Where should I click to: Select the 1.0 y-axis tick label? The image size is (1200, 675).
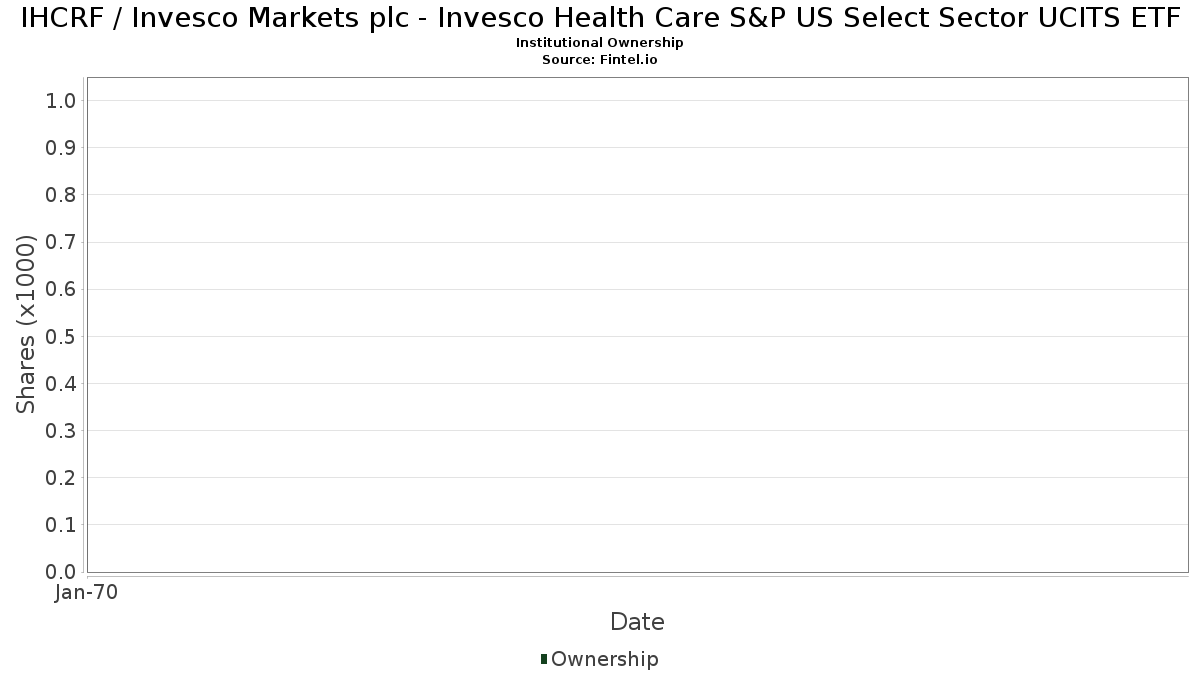pos(61,100)
